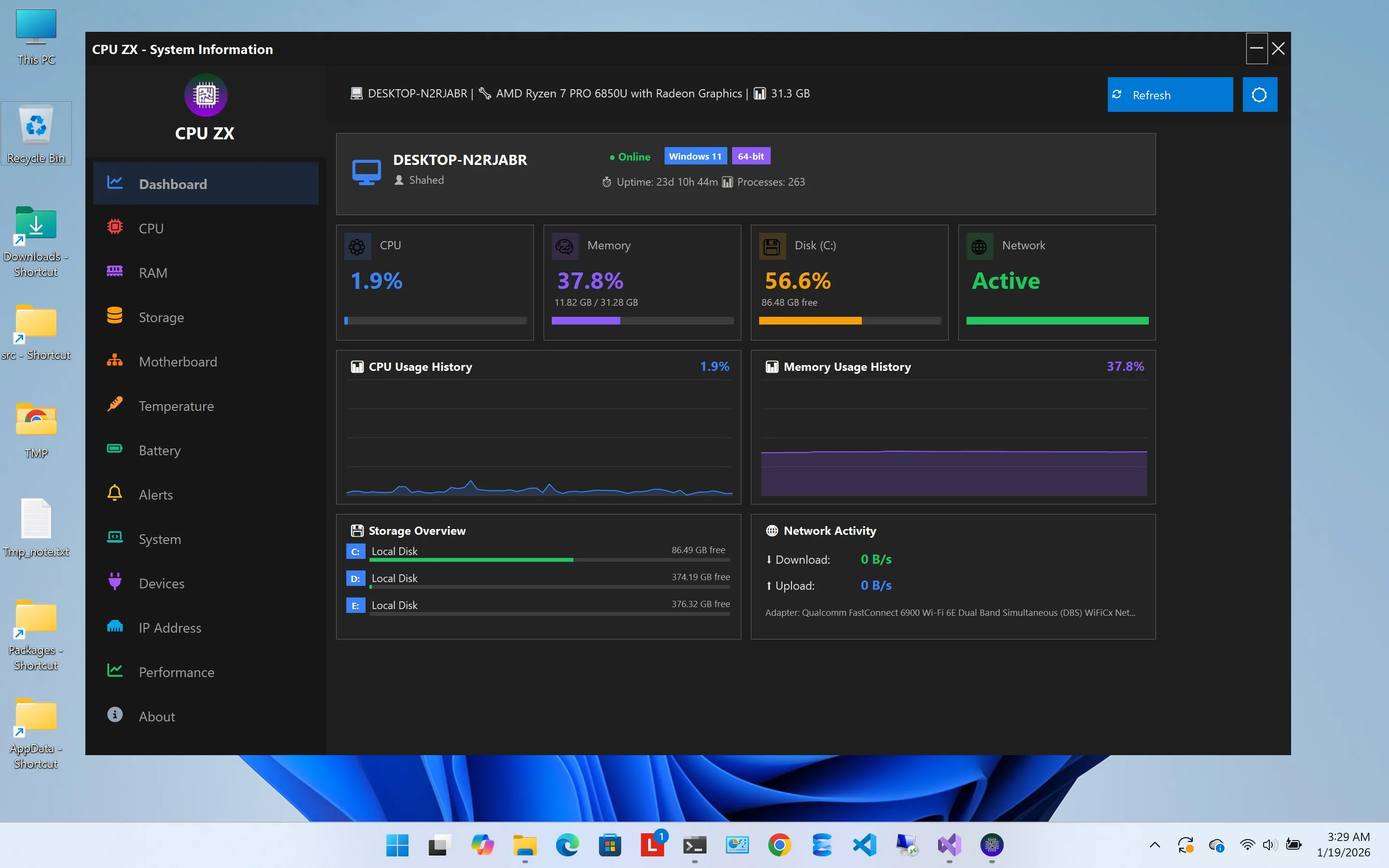Click the Uptime 23d 10h 44m text
The image size is (1389, 868).
coord(667,182)
